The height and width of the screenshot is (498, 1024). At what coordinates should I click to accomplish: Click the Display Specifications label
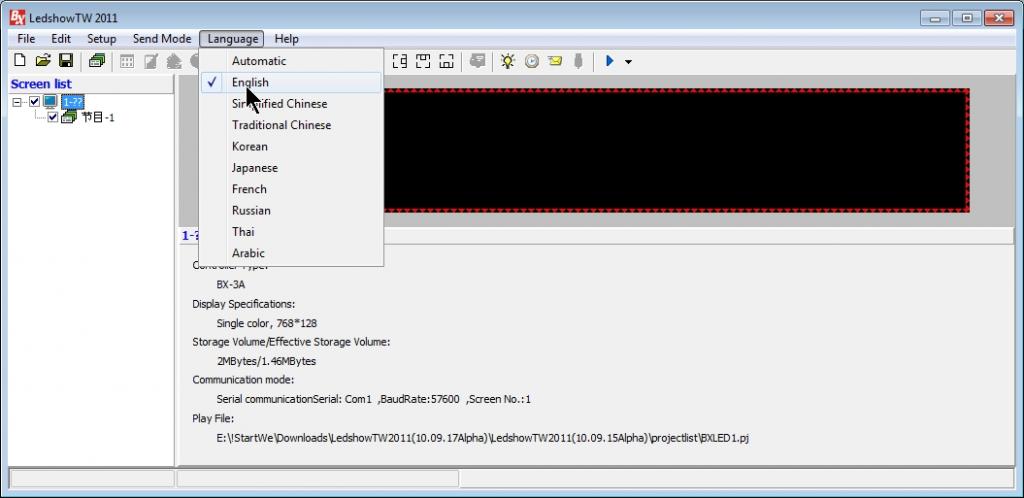244,304
